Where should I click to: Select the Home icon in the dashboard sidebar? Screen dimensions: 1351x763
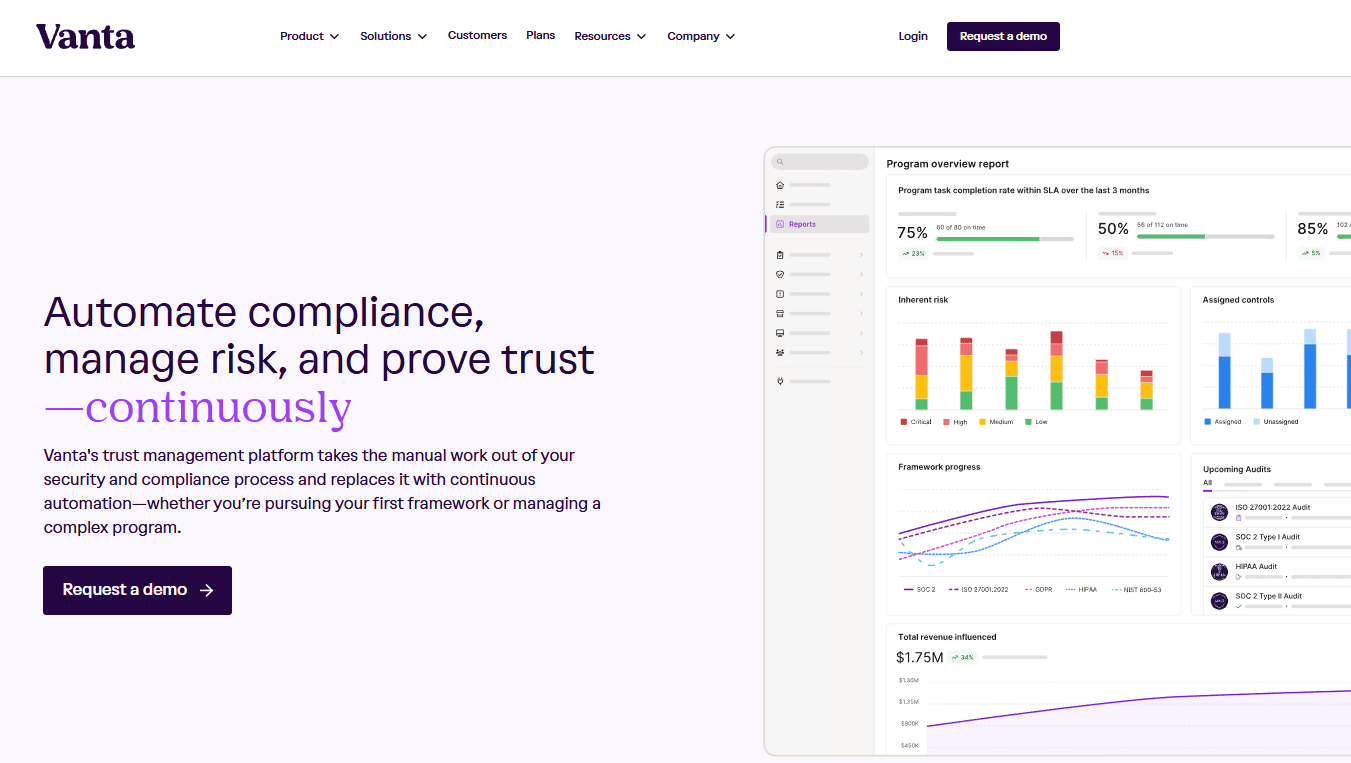pos(780,184)
